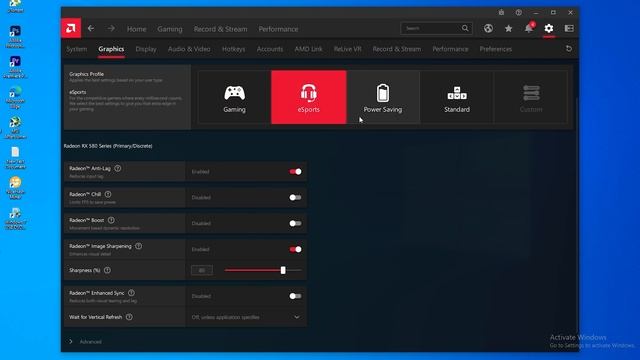The width and height of the screenshot is (640, 360).
Task: Switch to Record & Stream settings tab
Action: [x=397, y=49]
